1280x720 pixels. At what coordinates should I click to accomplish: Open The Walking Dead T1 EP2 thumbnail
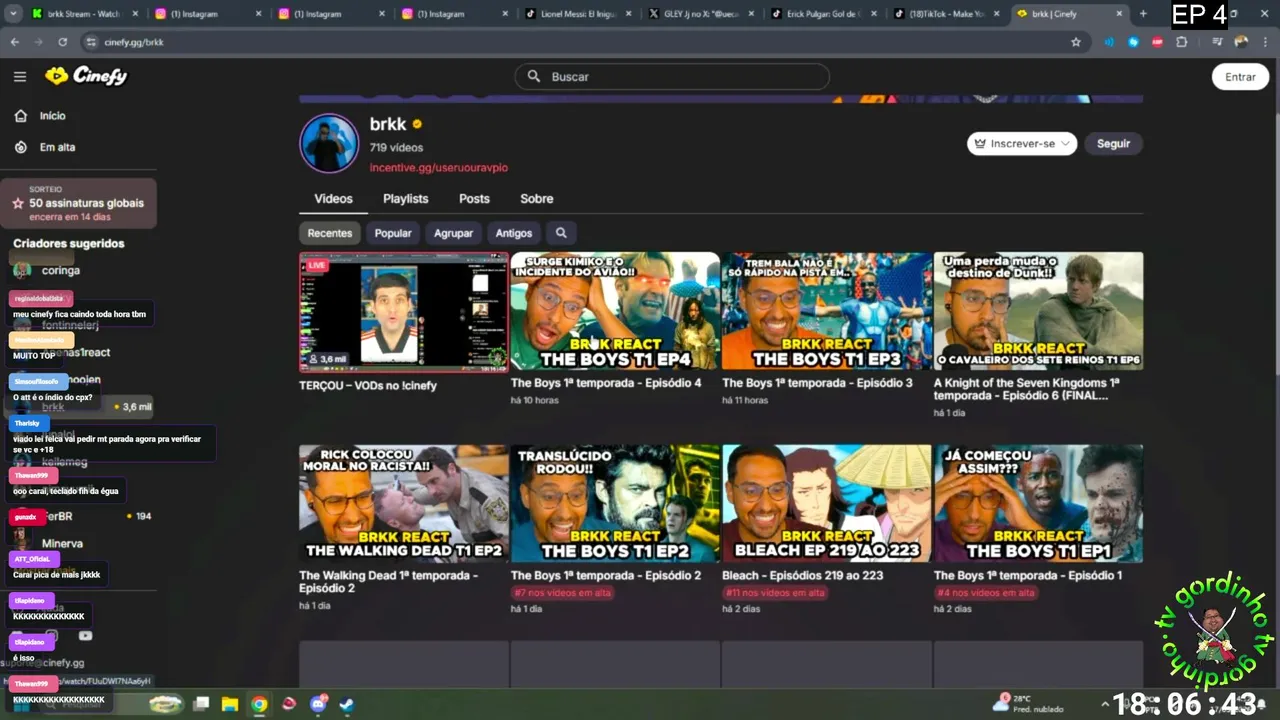pos(403,504)
